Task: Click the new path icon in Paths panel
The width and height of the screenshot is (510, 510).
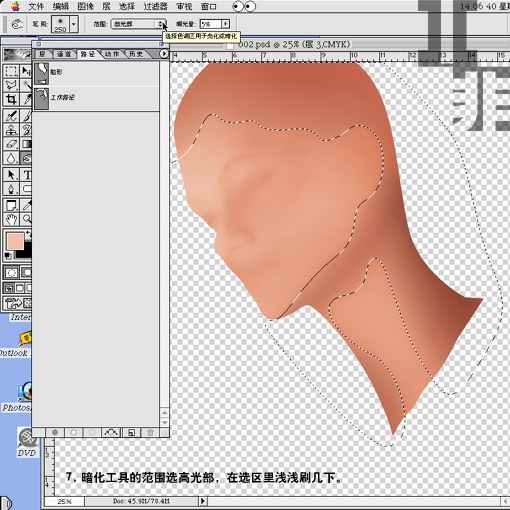Action: point(131,433)
